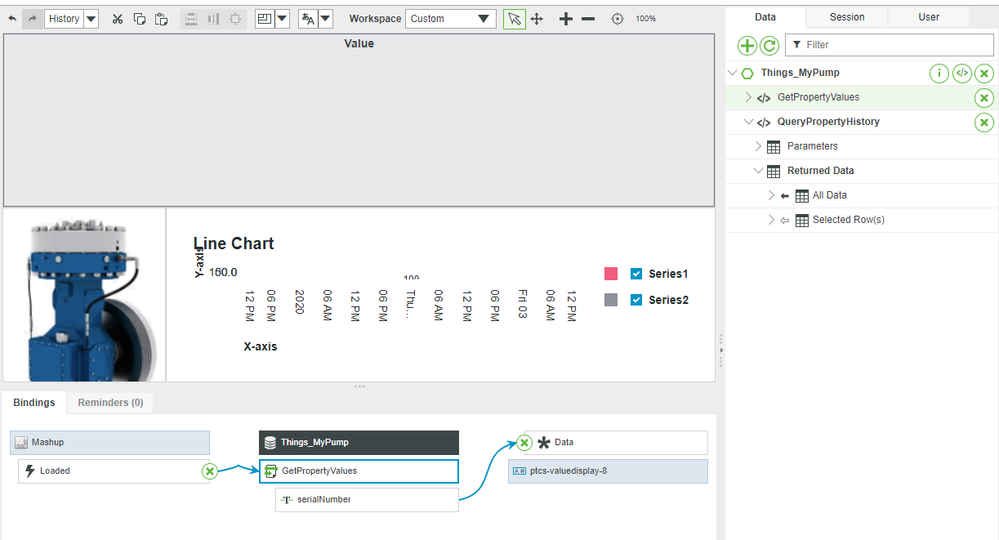Remove the QueryPropertyHistory service
Image resolution: width=999 pixels, height=540 pixels.
984,122
